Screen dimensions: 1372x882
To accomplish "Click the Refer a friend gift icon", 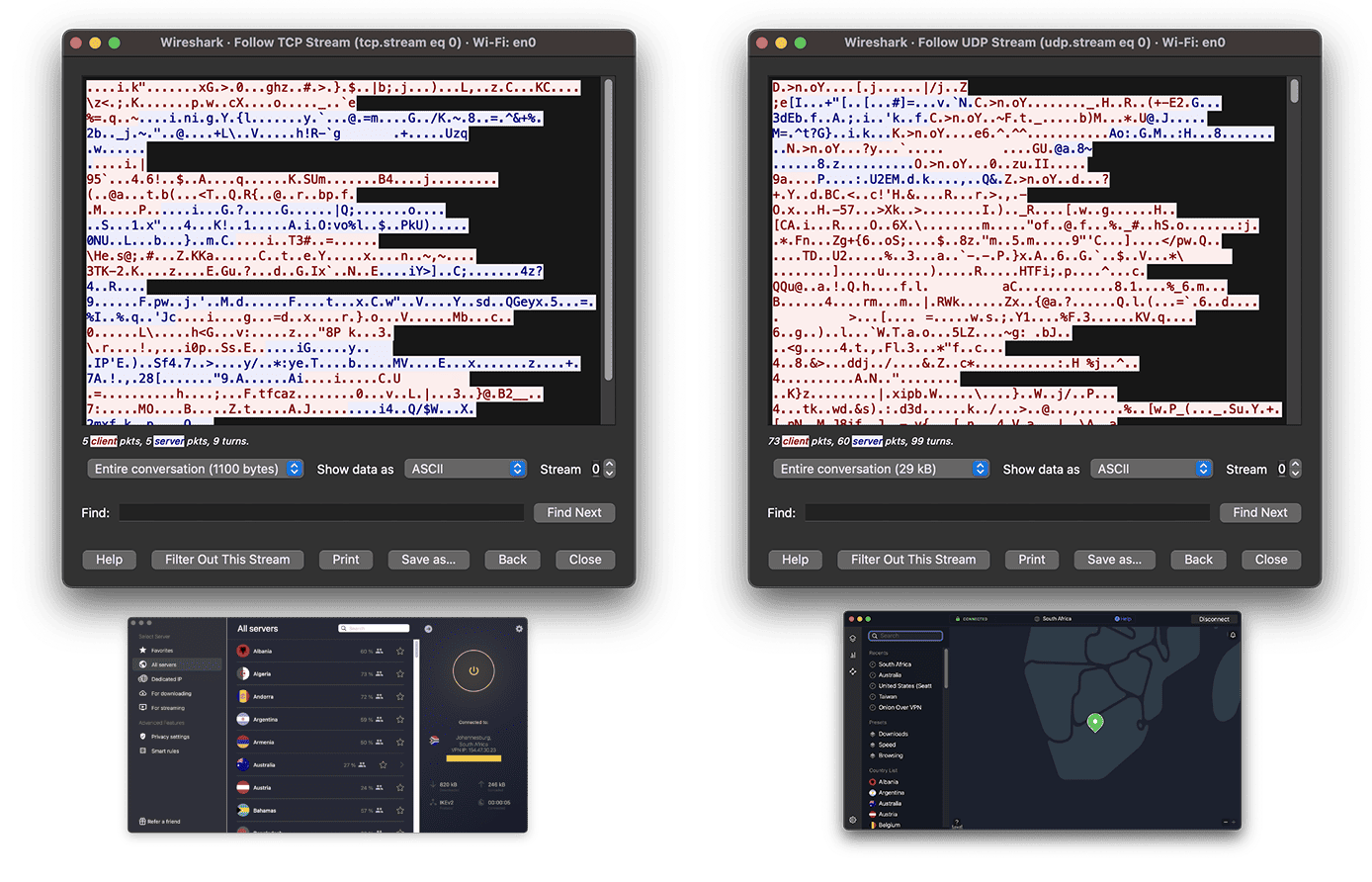I will (142, 822).
